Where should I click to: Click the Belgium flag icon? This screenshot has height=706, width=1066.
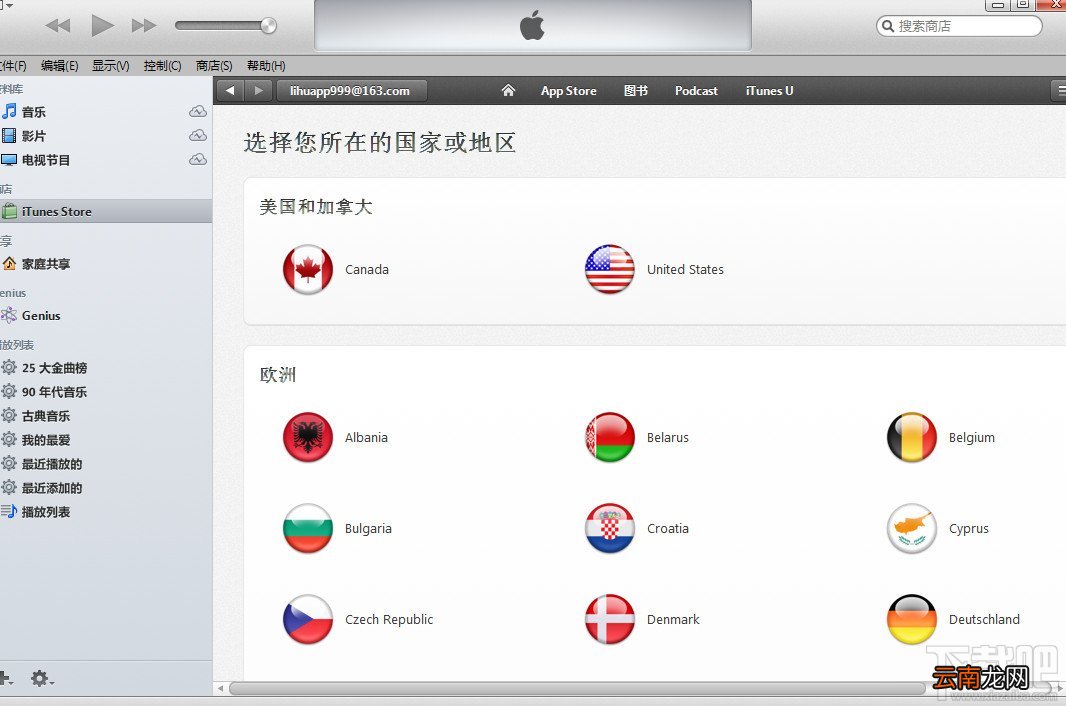click(x=912, y=437)
